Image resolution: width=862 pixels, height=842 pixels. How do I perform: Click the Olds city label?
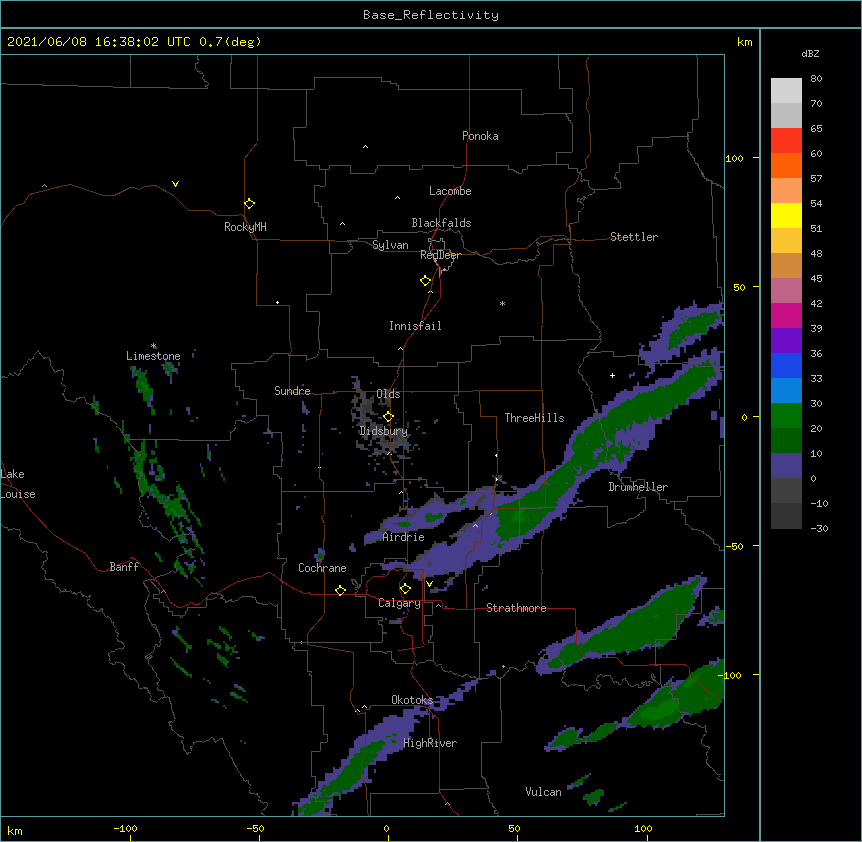click(x=388, y=394)
